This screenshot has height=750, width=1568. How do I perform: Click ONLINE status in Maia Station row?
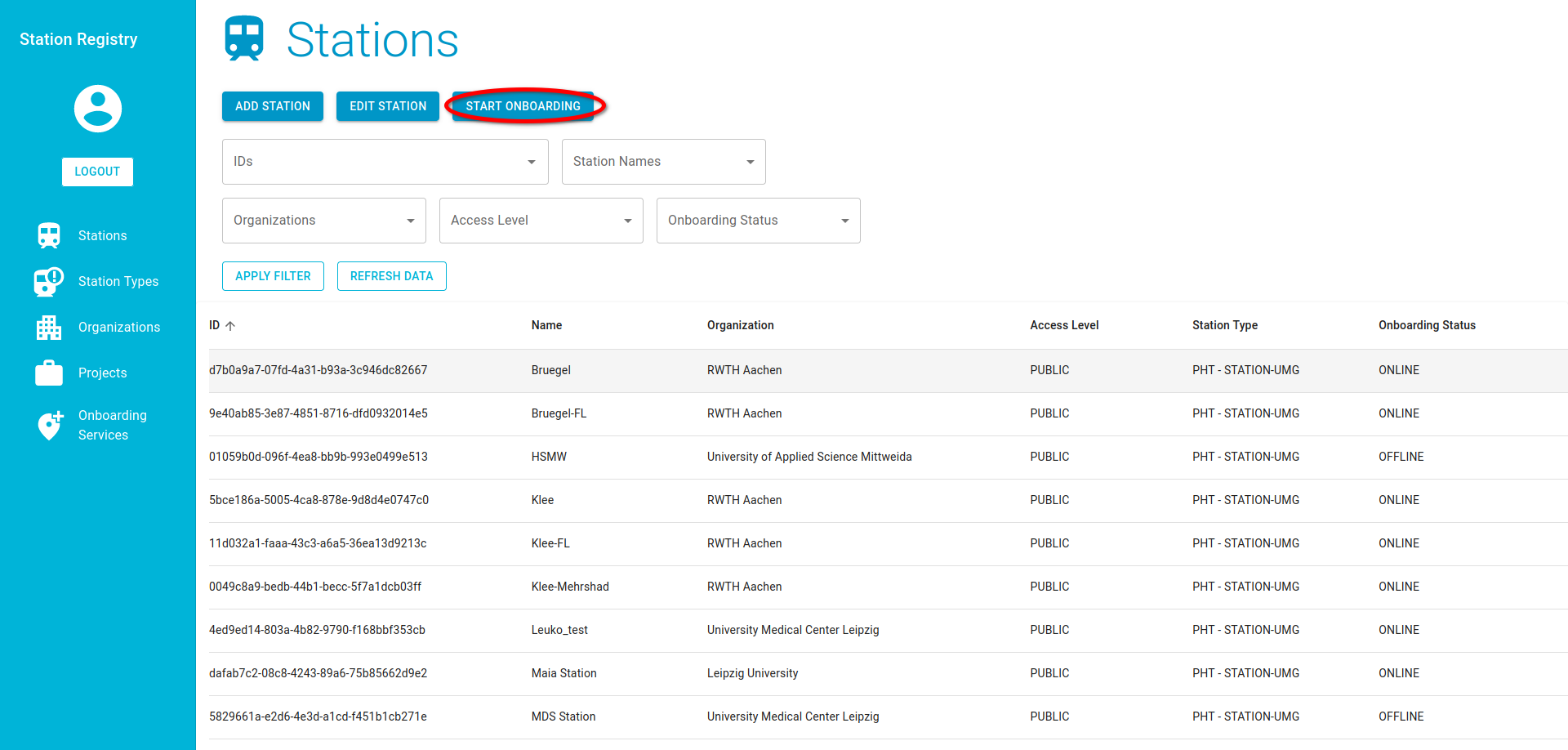pyautogui.click(x=1399, y=673)
